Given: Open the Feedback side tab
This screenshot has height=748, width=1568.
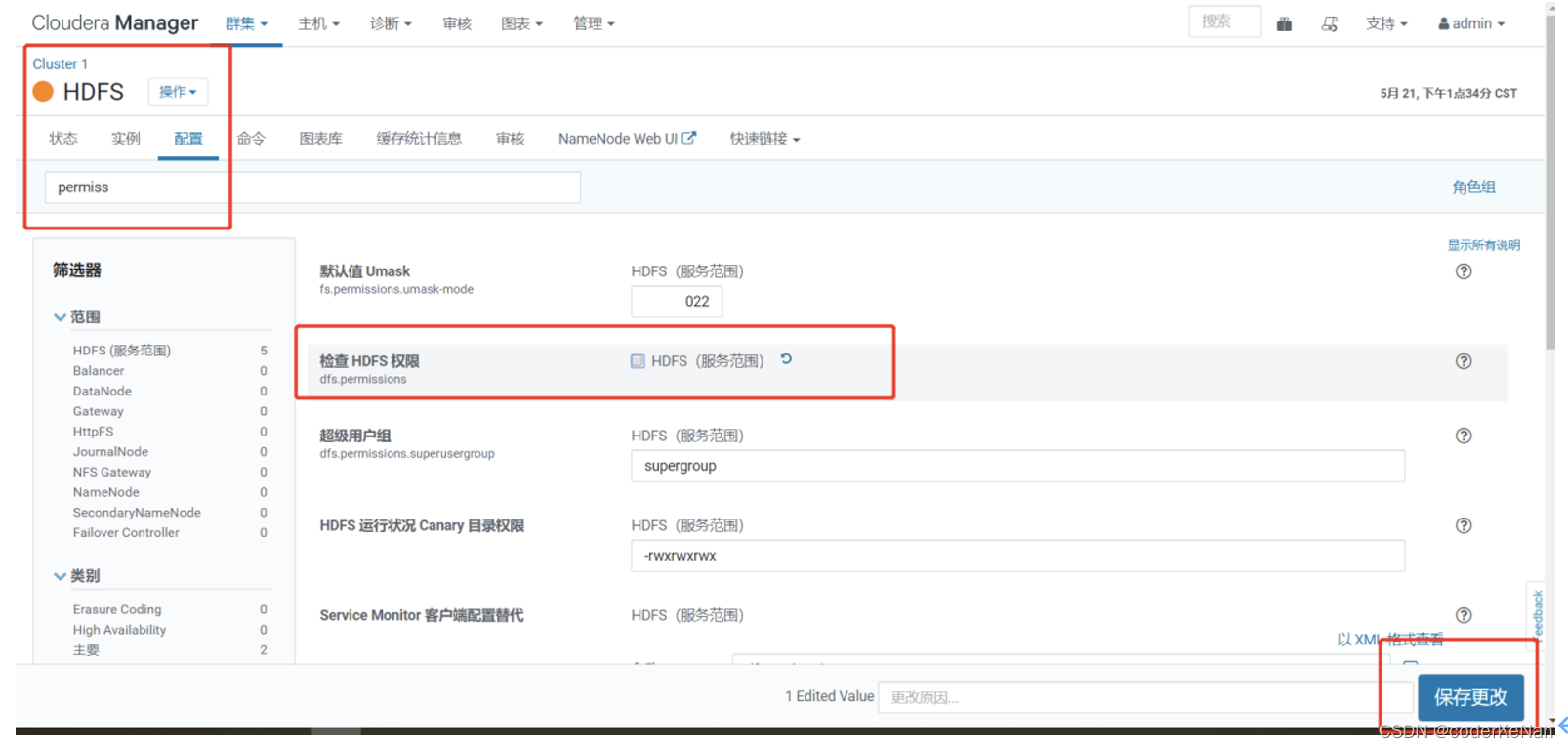Looking at the screenshot, I should click(1537, 615).
